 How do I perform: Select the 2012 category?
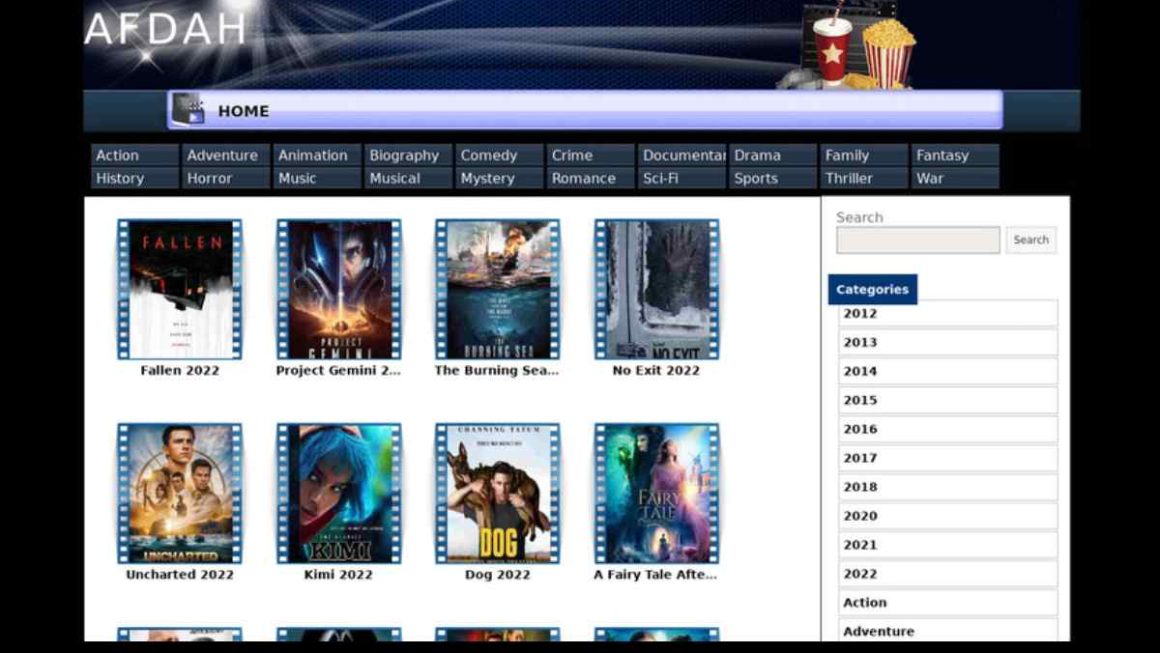[x=948, y=314]
